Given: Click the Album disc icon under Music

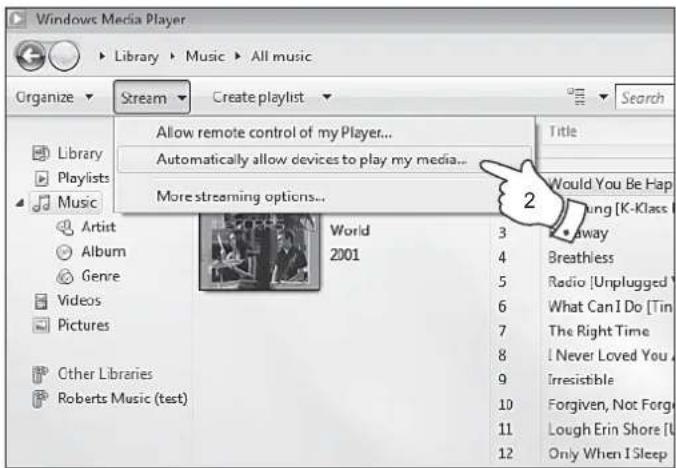Looking at the screenshot, I should click(x=64, y=252).
